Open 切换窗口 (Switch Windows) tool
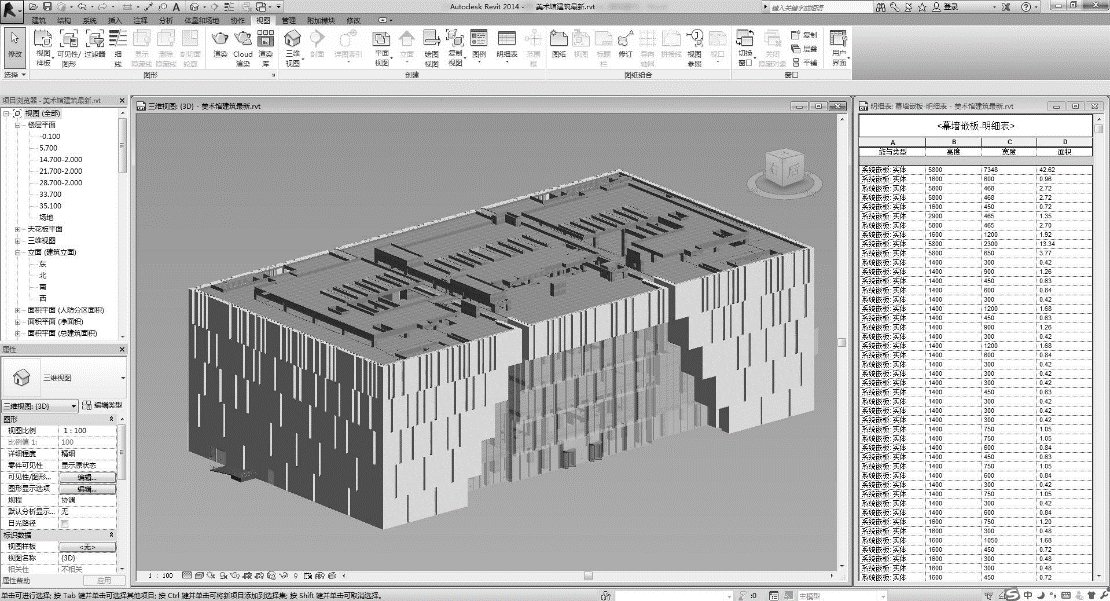 (745, 47)
